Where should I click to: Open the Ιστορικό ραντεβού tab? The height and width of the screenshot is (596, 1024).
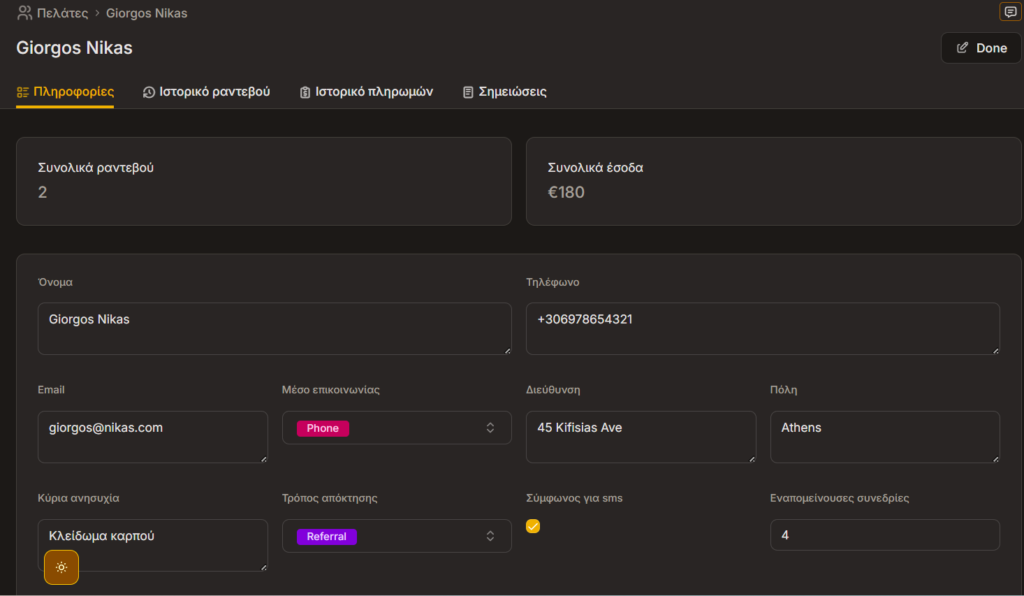click(x=207, y=91)
